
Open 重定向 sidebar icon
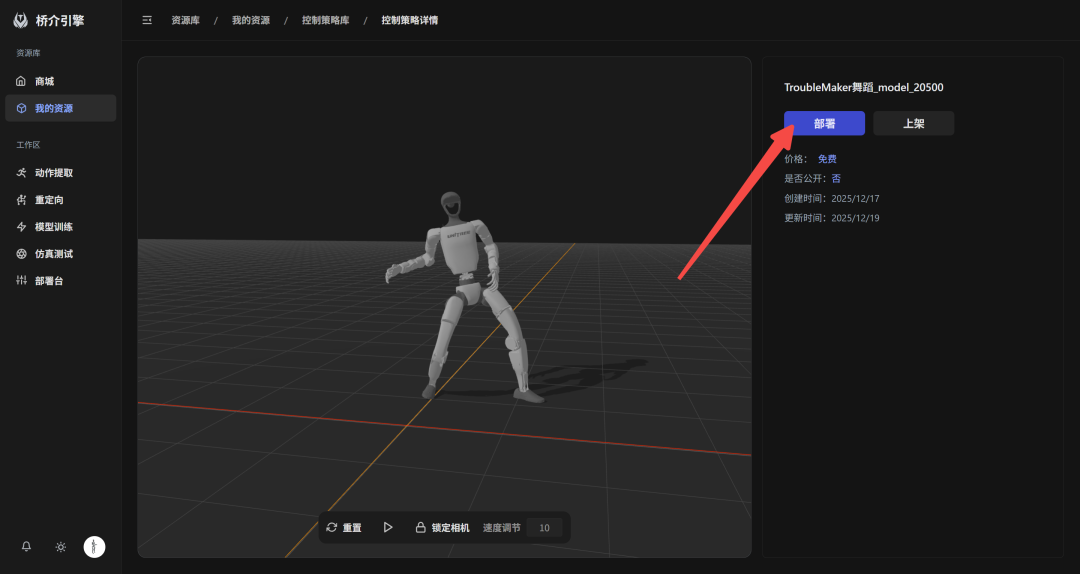(x=21, y=200)
